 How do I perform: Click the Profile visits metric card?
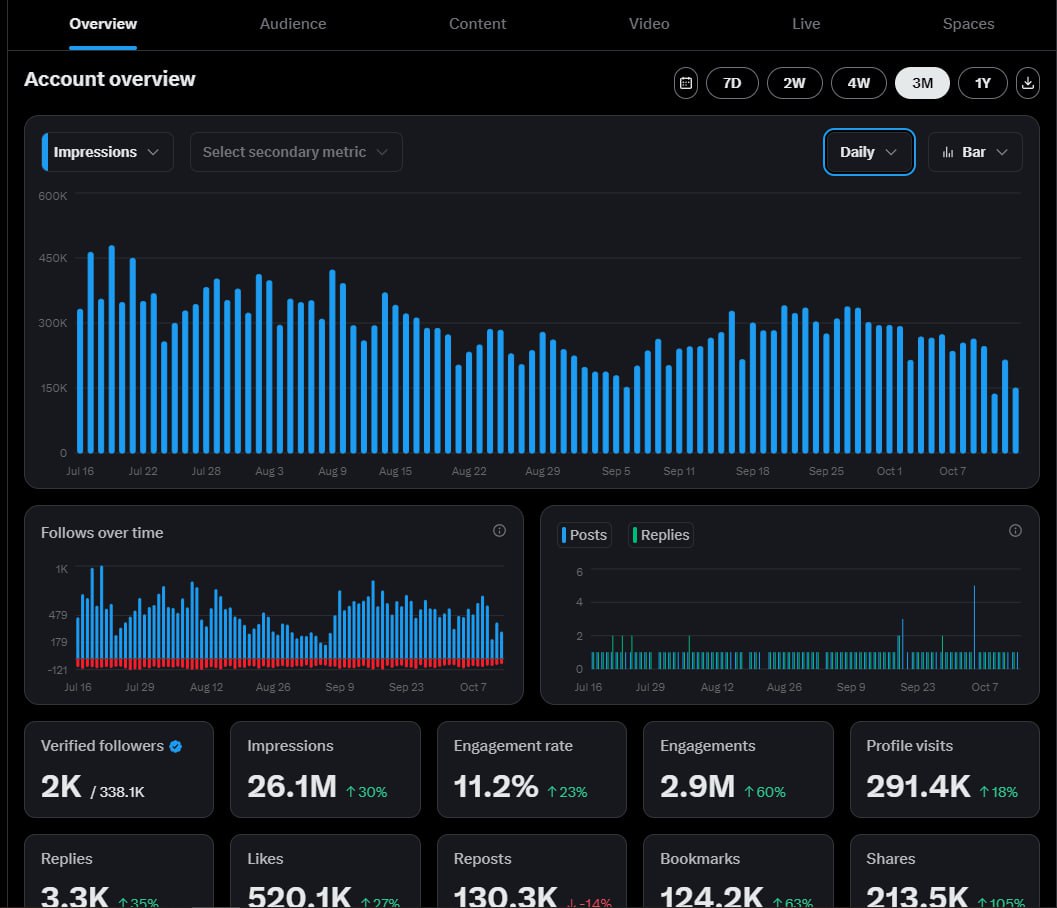944,769
